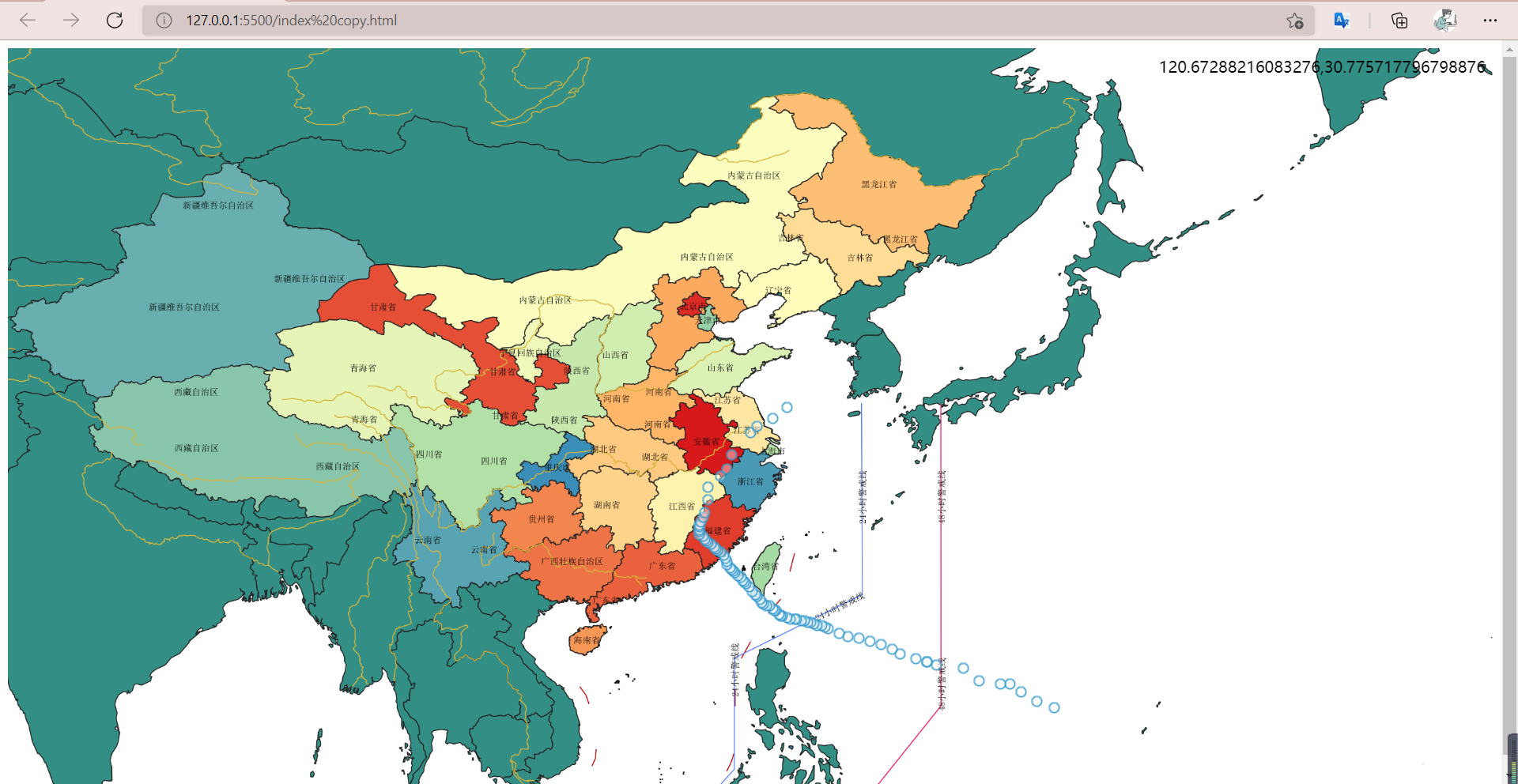Open the Translate tool in the toolbar
Screen dimensions: 1518x784
coord(1341,21)
